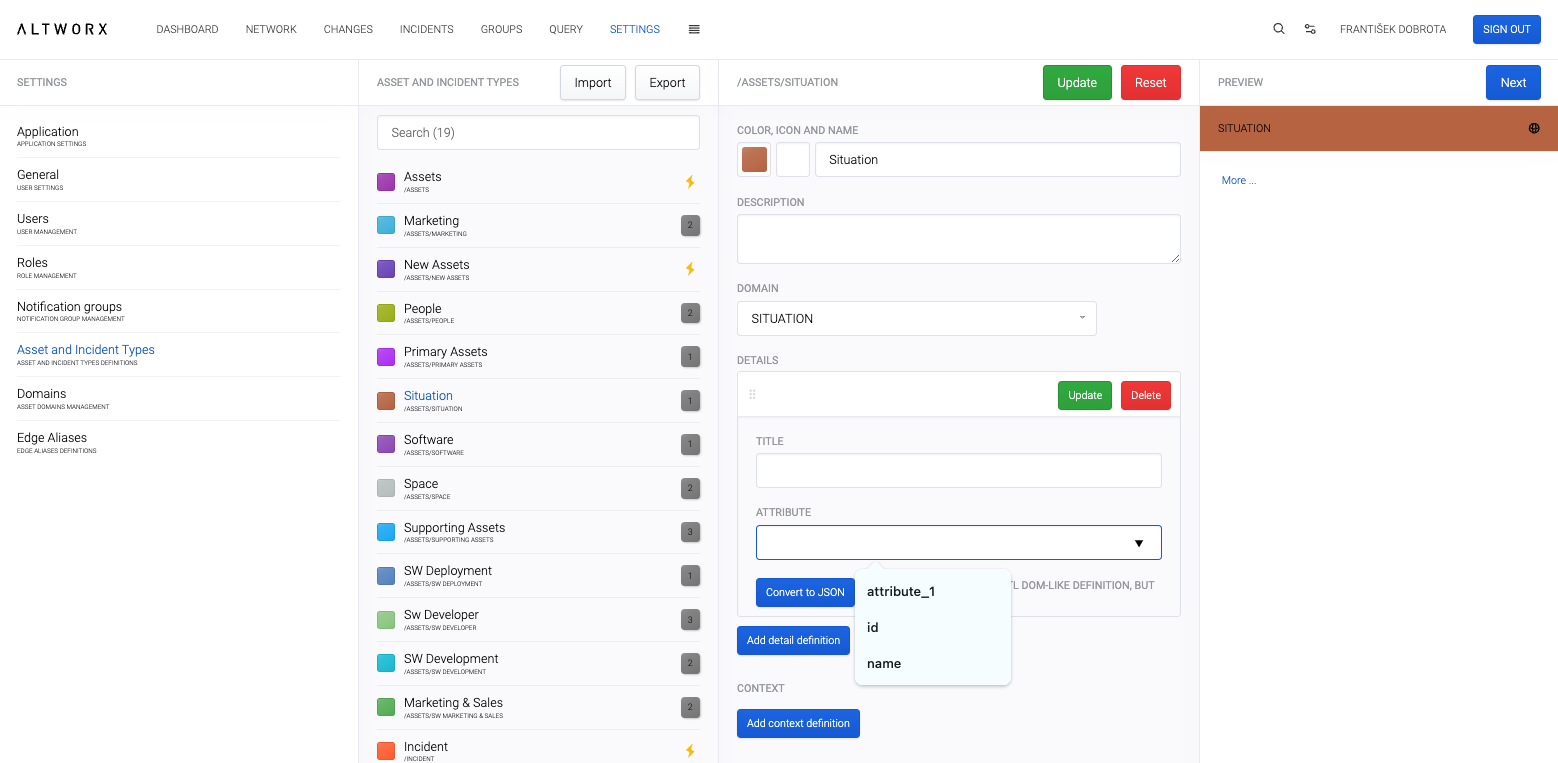The height and width of the screenshot is (763, 1558).
Task: Open the Domain dropdown showing SITUATION
Action: [x=916, y=319]
